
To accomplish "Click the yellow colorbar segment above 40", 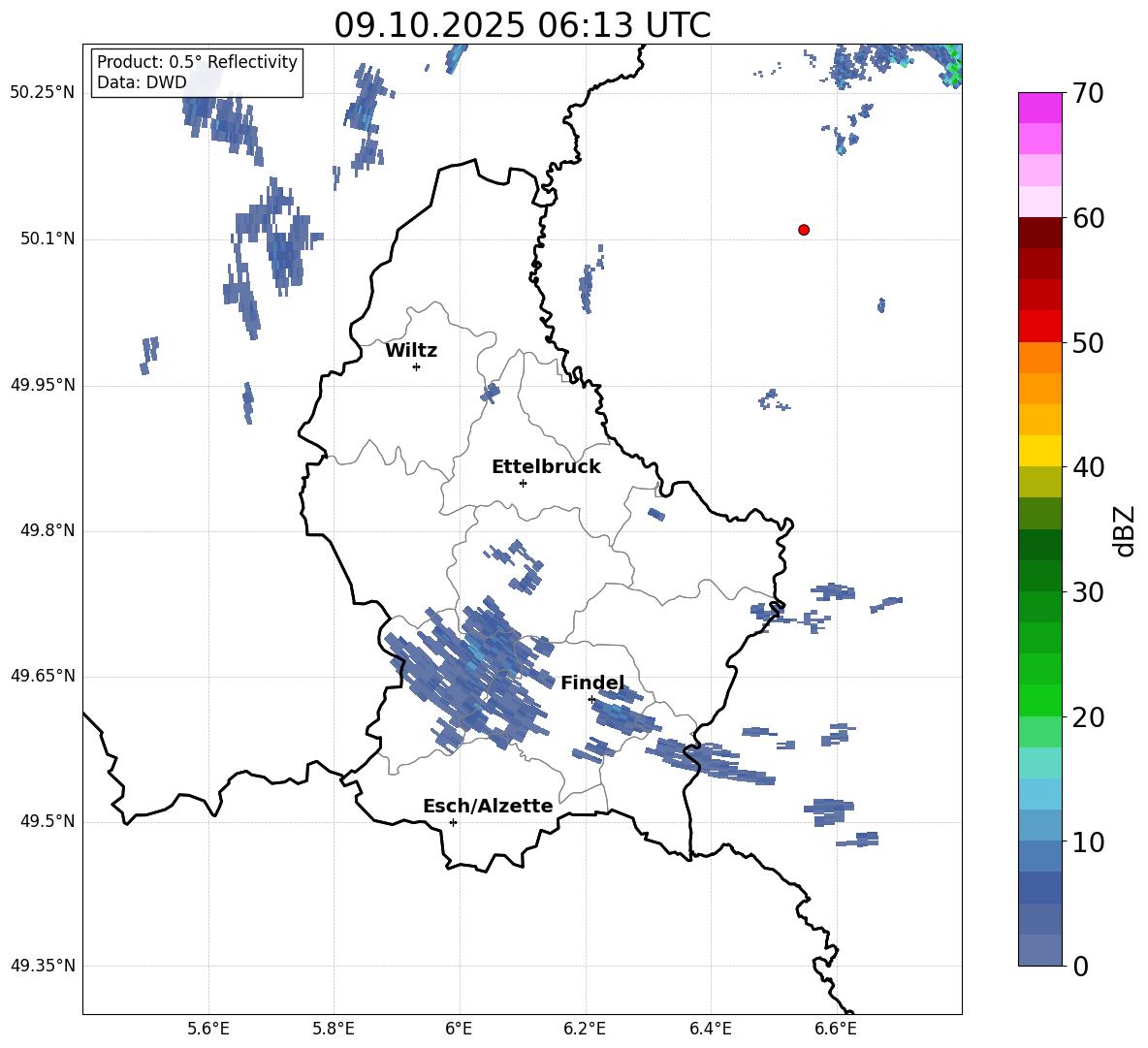I will (x=1040, y=451).
